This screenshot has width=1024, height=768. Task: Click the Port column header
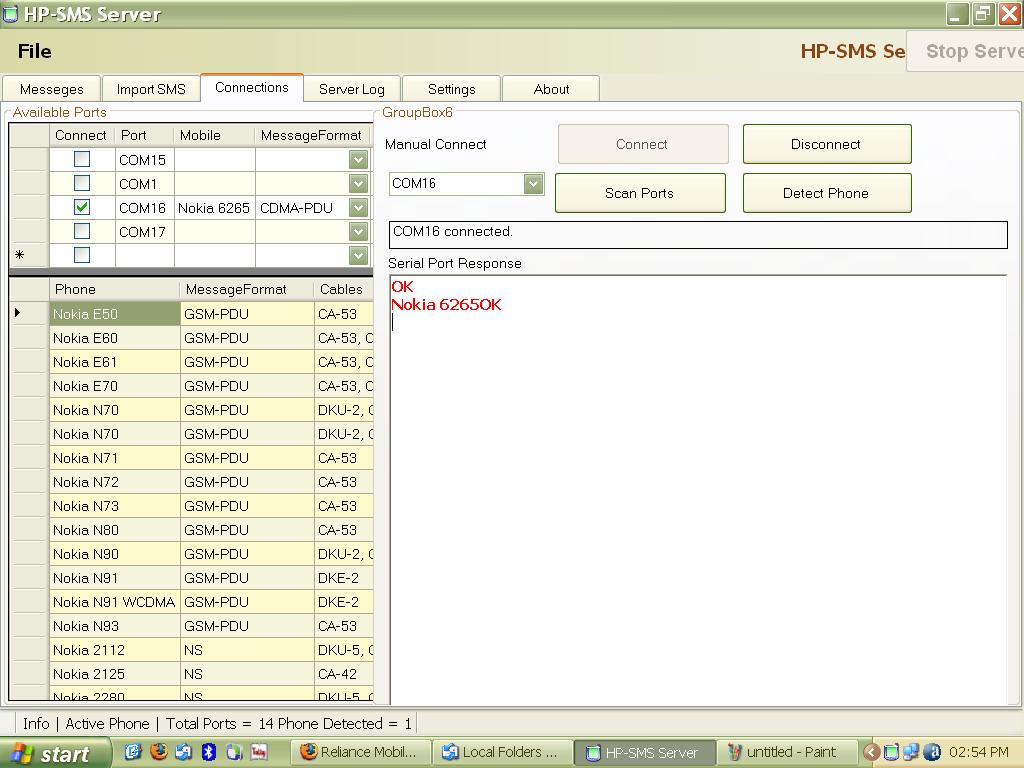point(144,135)
